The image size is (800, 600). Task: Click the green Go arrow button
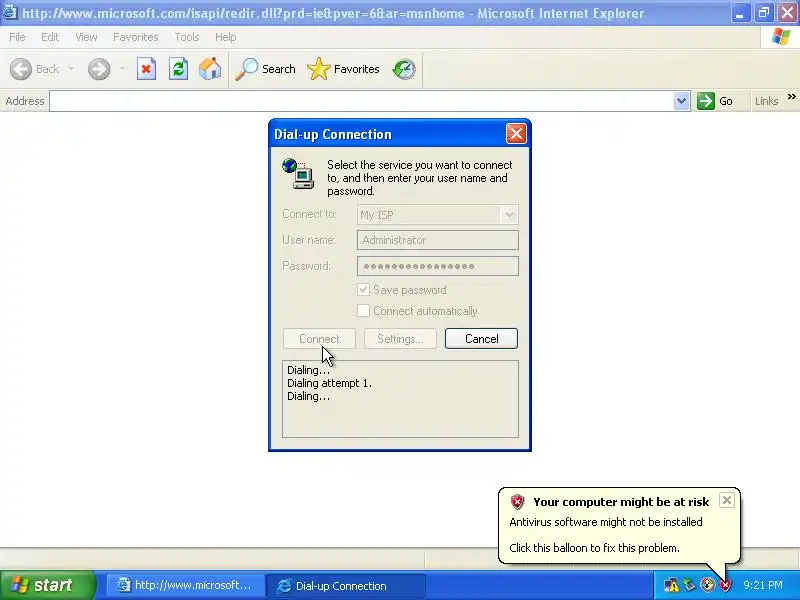coord(706,101)
